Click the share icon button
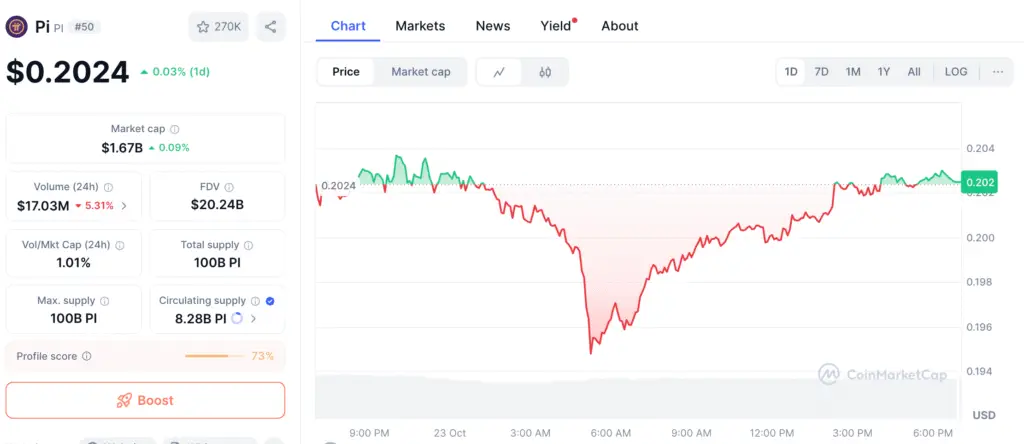Image resolution: width=1024 pixels, height=444 pixels. (x=270, y=27)
